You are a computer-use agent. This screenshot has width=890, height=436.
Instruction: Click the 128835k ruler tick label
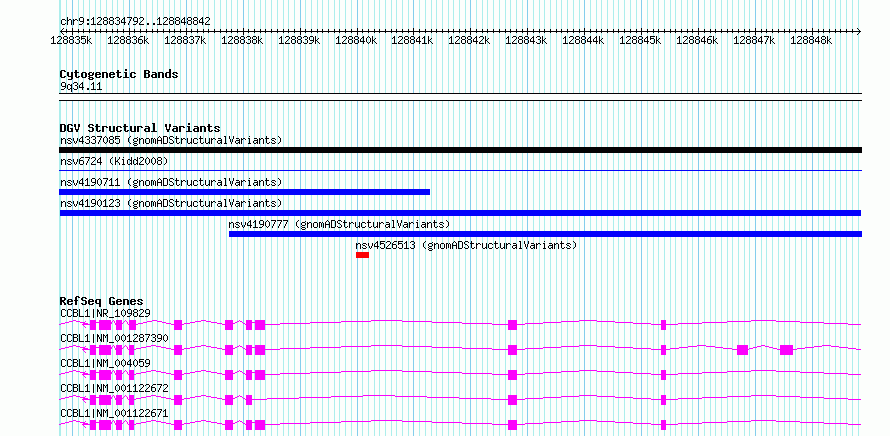(72, 40)
